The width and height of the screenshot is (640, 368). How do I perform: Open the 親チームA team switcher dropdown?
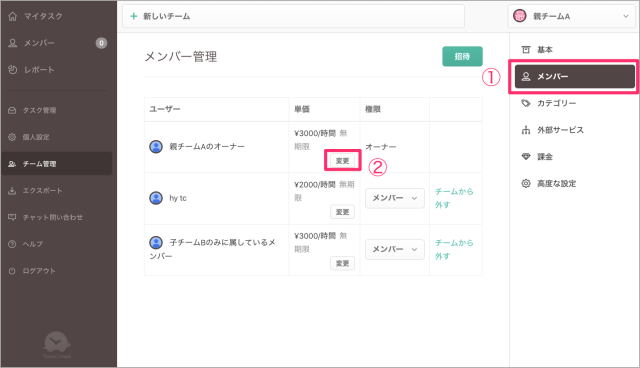(x=571, y=16)
